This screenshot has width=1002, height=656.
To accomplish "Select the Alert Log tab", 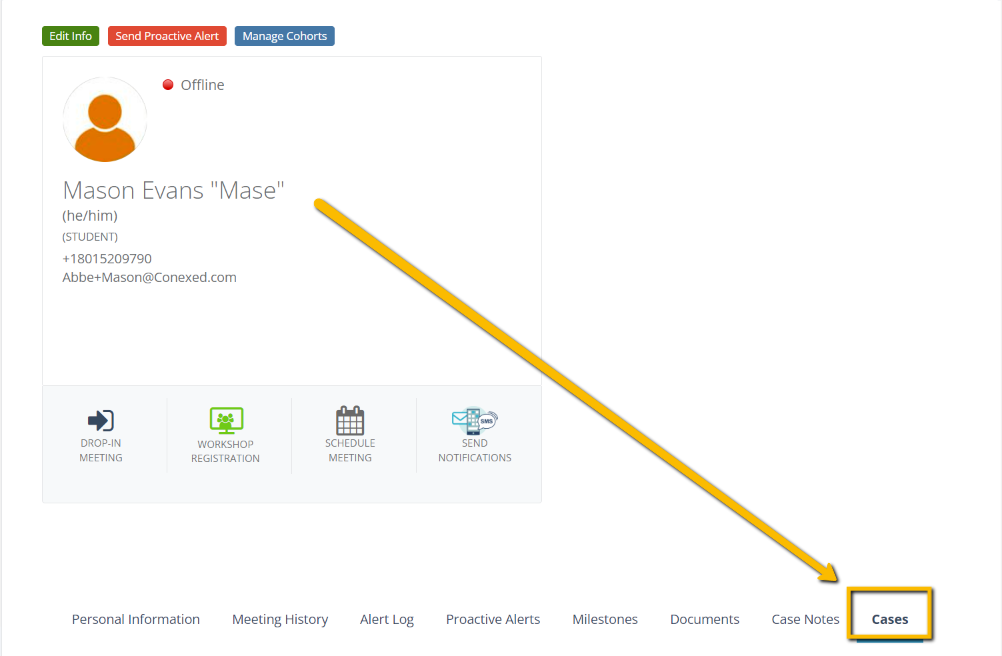I will (x=387, y=619).
